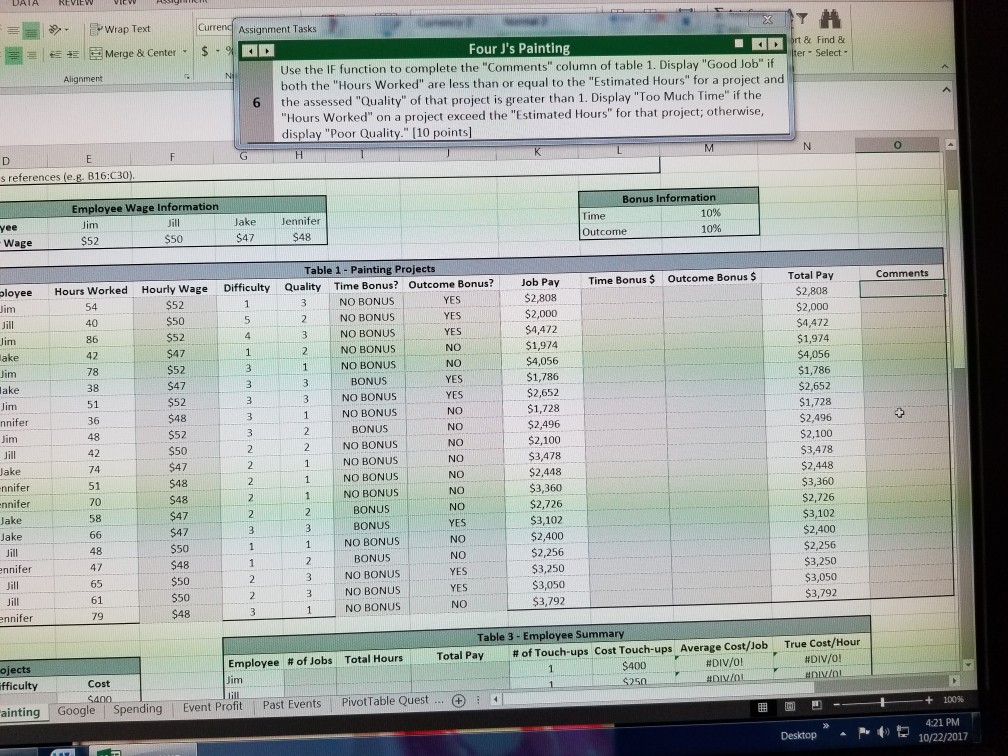
Task: Open the Merge & Center dropdown arrow
Action: (x=185, y=51)
